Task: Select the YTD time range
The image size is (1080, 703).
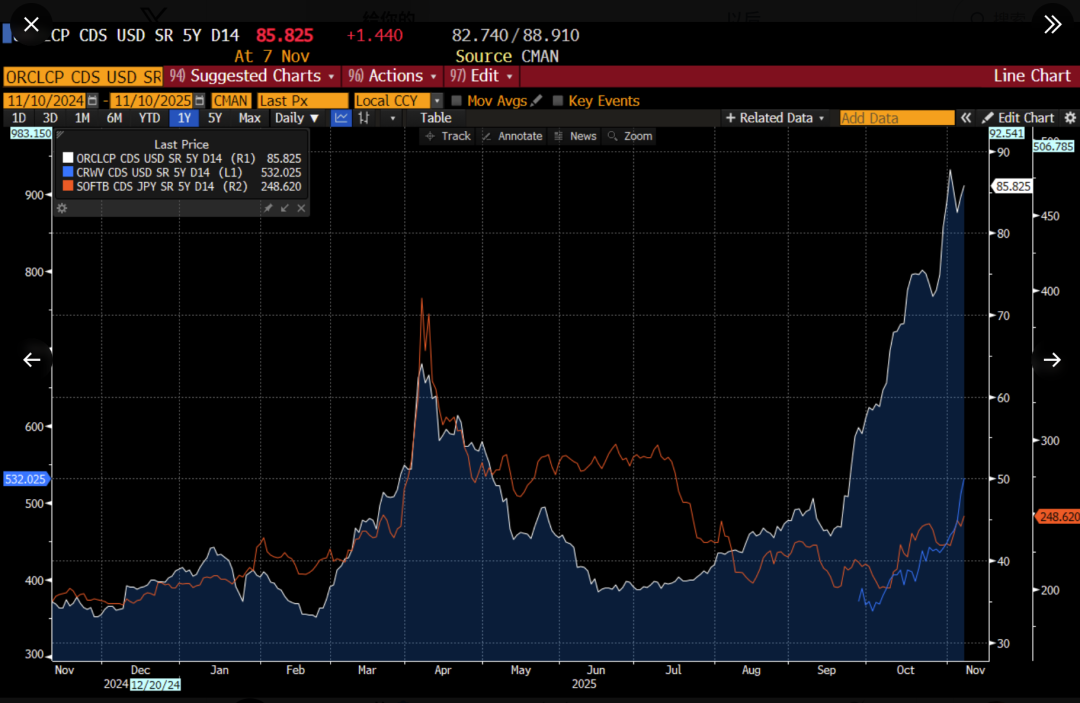Action: (149, 118)
